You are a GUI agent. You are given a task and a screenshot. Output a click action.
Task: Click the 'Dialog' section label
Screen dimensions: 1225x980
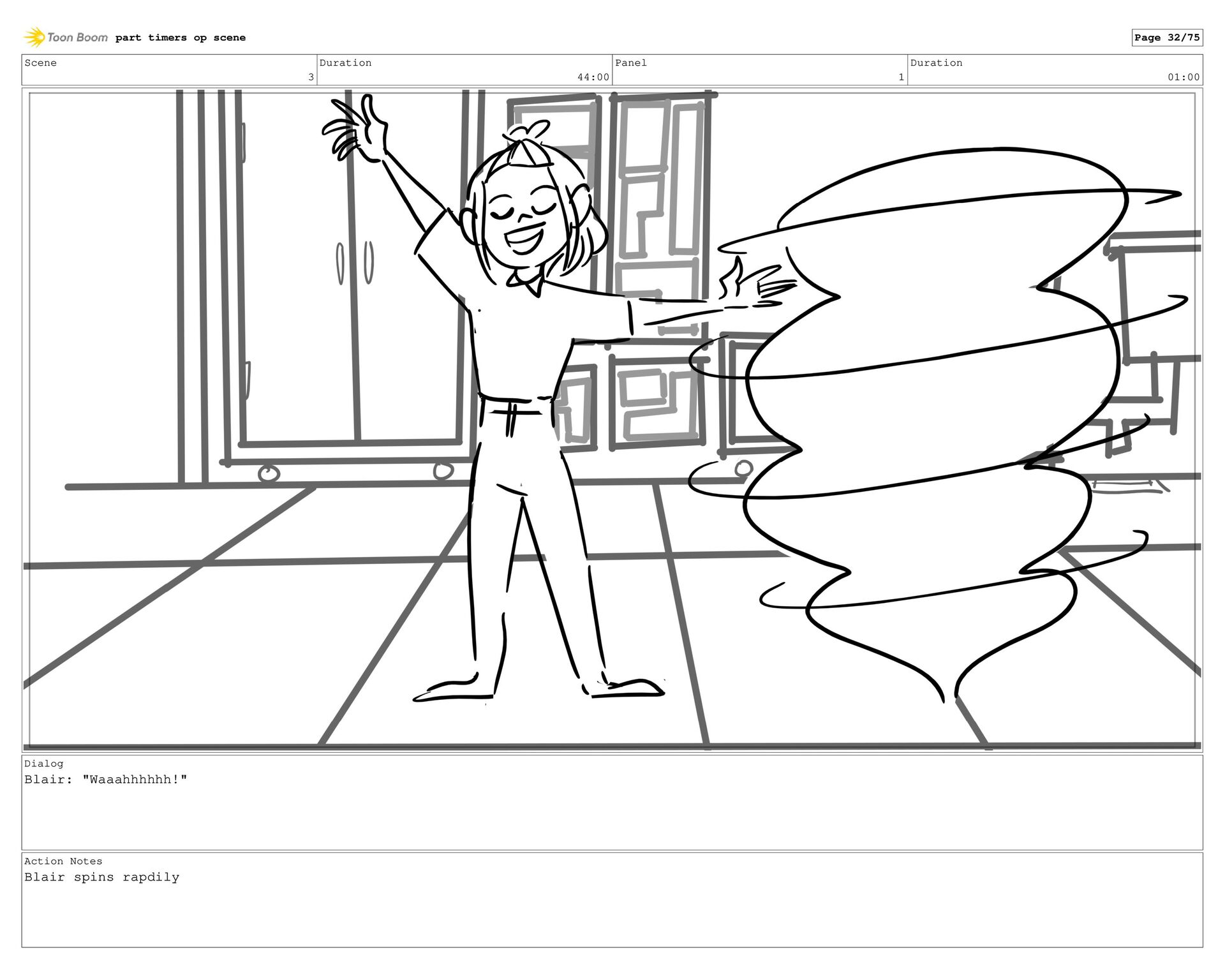(x=44, y=764)
